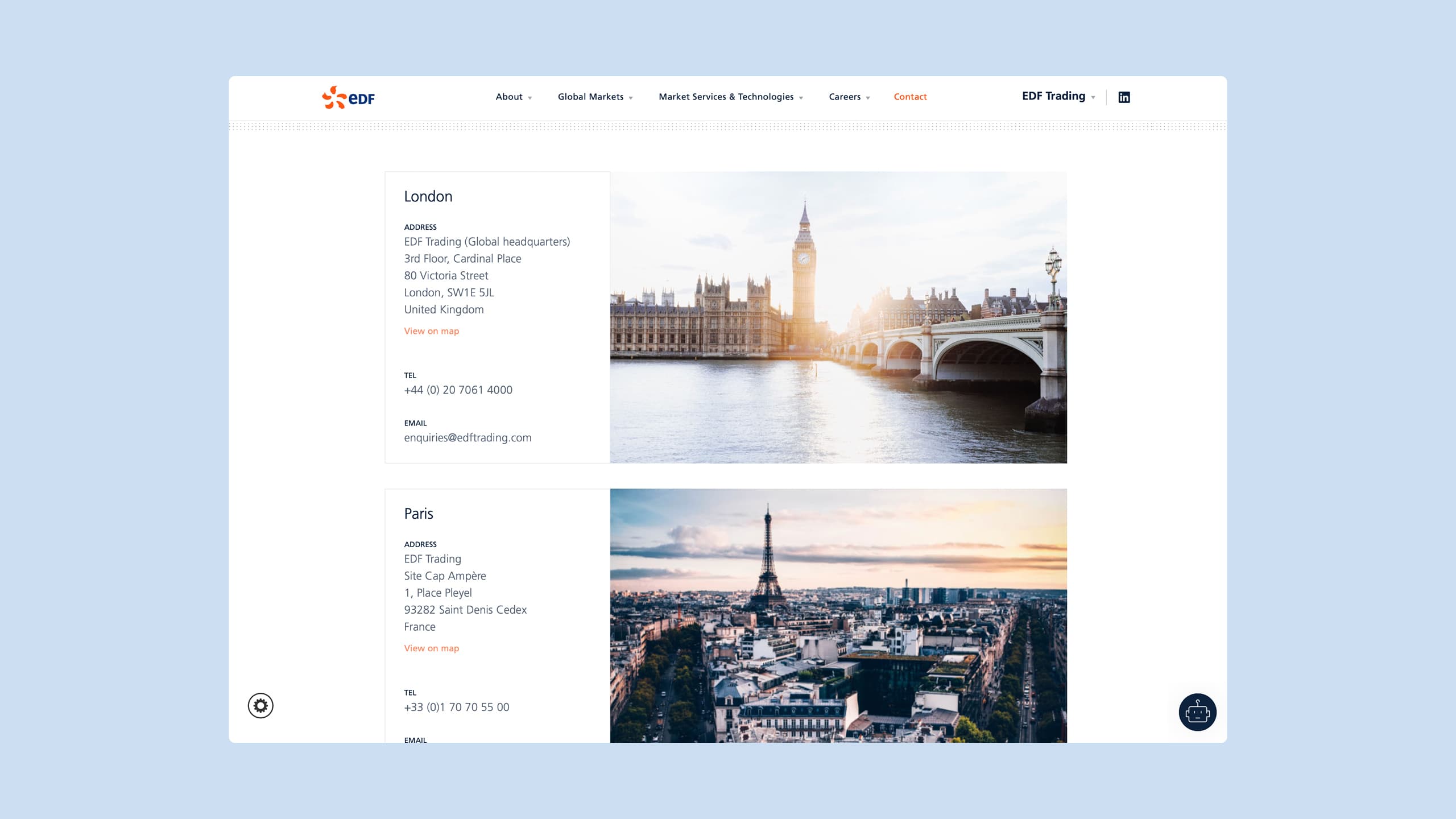Launch the chatbot robot icon

(x=1197, y=712)
